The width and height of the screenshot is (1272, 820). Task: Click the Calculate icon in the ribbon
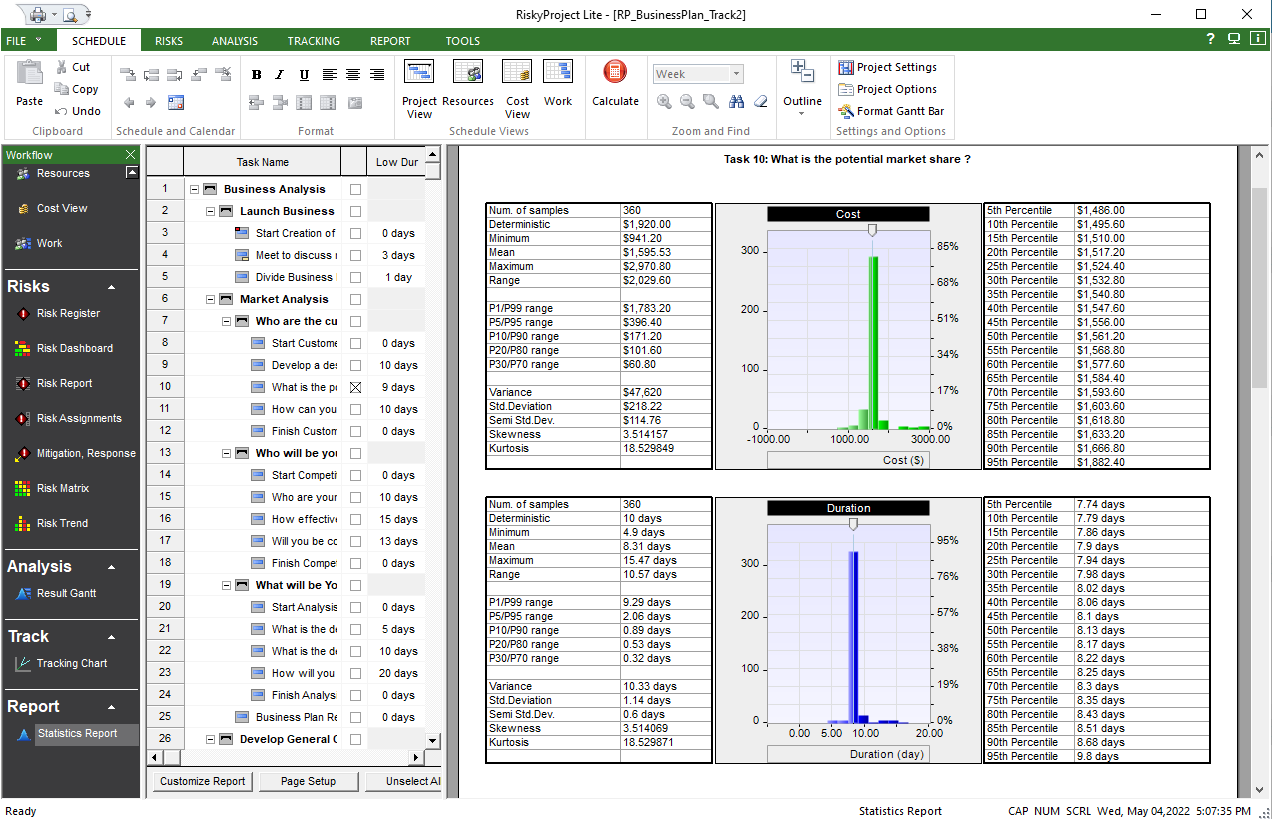point(615,73)
